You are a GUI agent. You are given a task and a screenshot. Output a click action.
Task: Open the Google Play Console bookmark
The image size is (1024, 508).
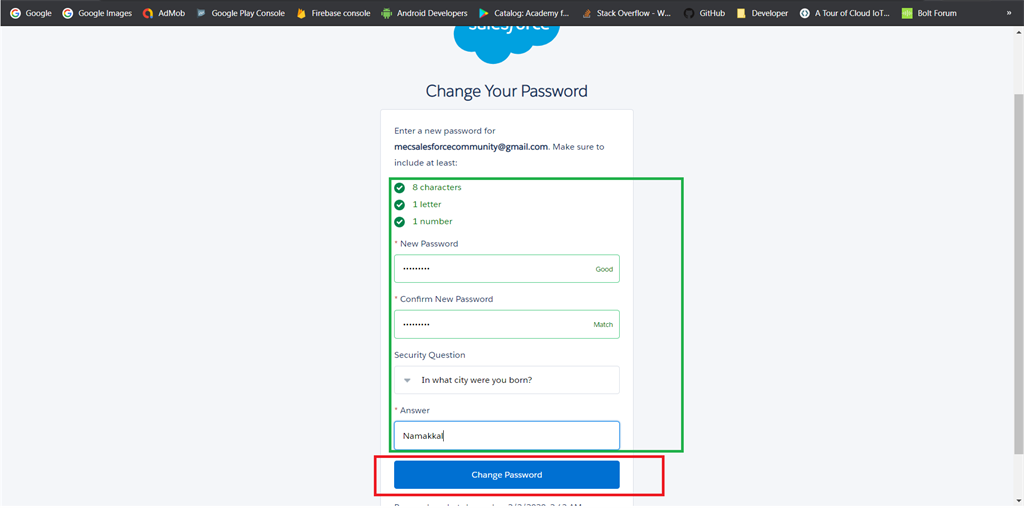click(240, 13)
